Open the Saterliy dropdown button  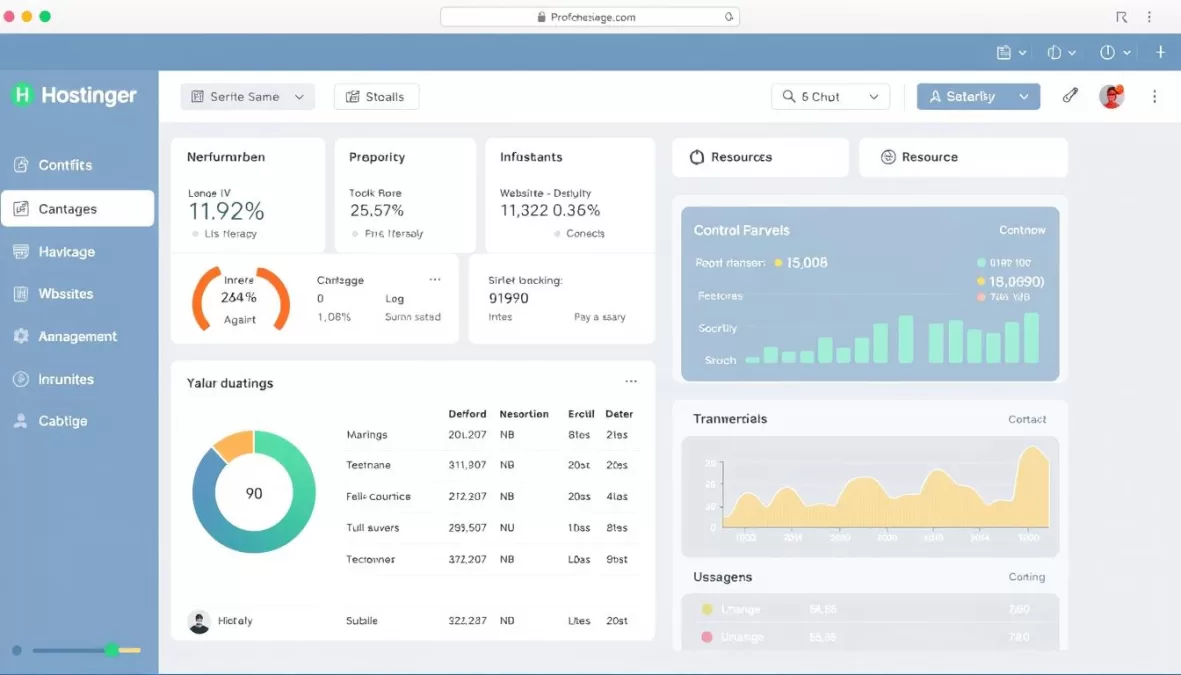(x=977, y=96)
